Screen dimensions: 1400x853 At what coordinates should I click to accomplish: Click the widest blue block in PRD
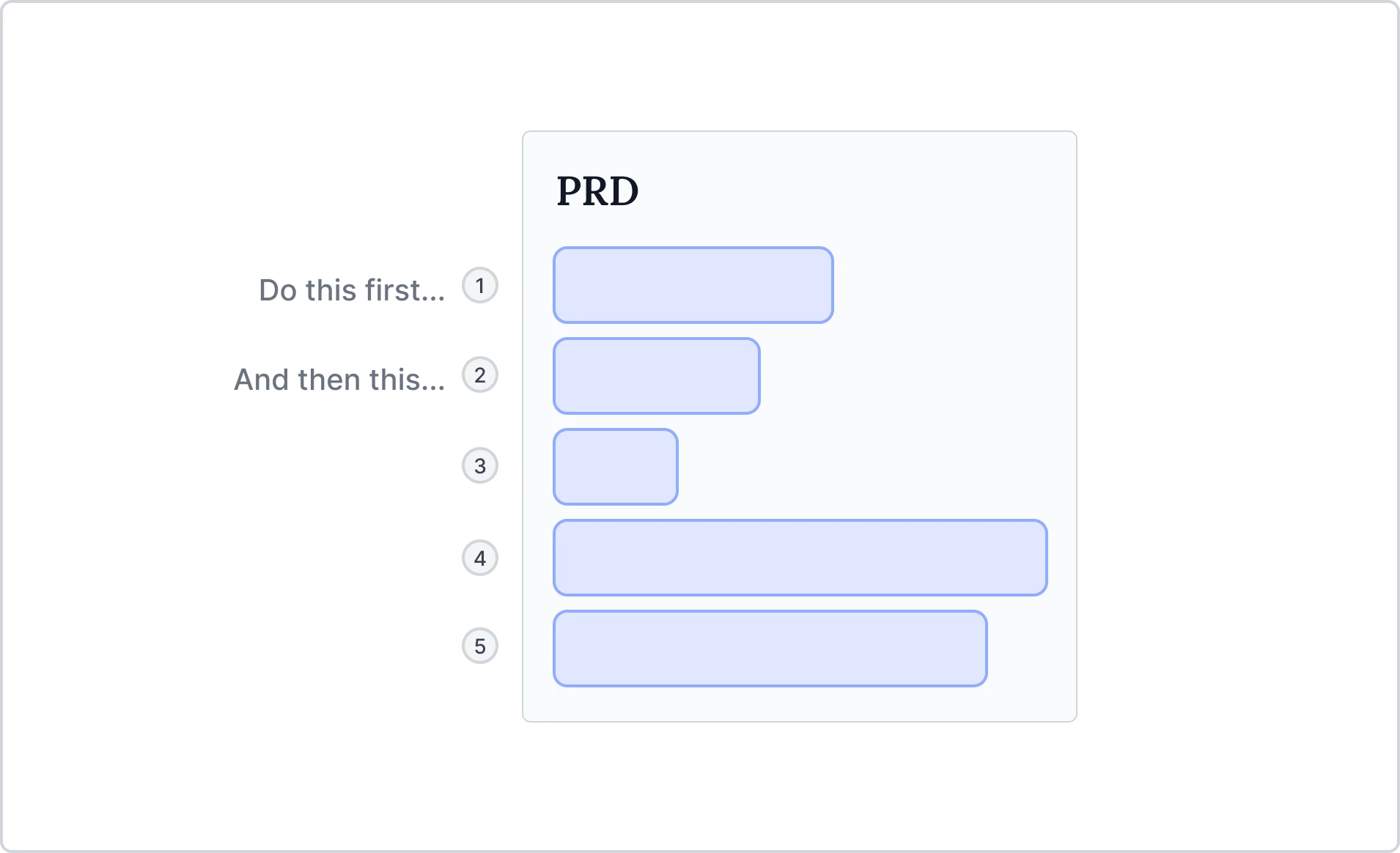point(800,558)
